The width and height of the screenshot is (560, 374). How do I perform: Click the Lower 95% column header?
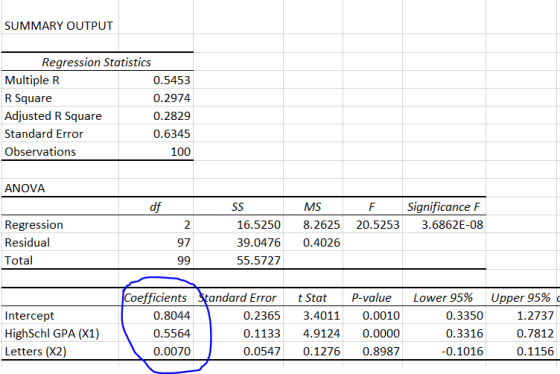(x=443, y=298)
